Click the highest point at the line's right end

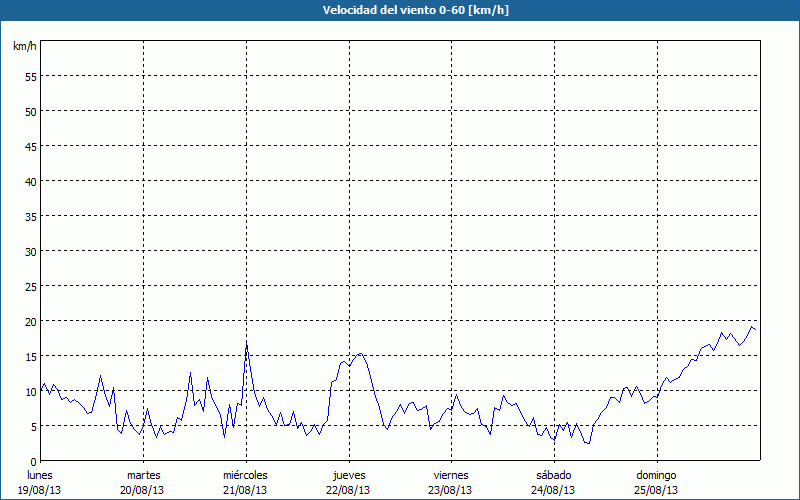point(752,327)
